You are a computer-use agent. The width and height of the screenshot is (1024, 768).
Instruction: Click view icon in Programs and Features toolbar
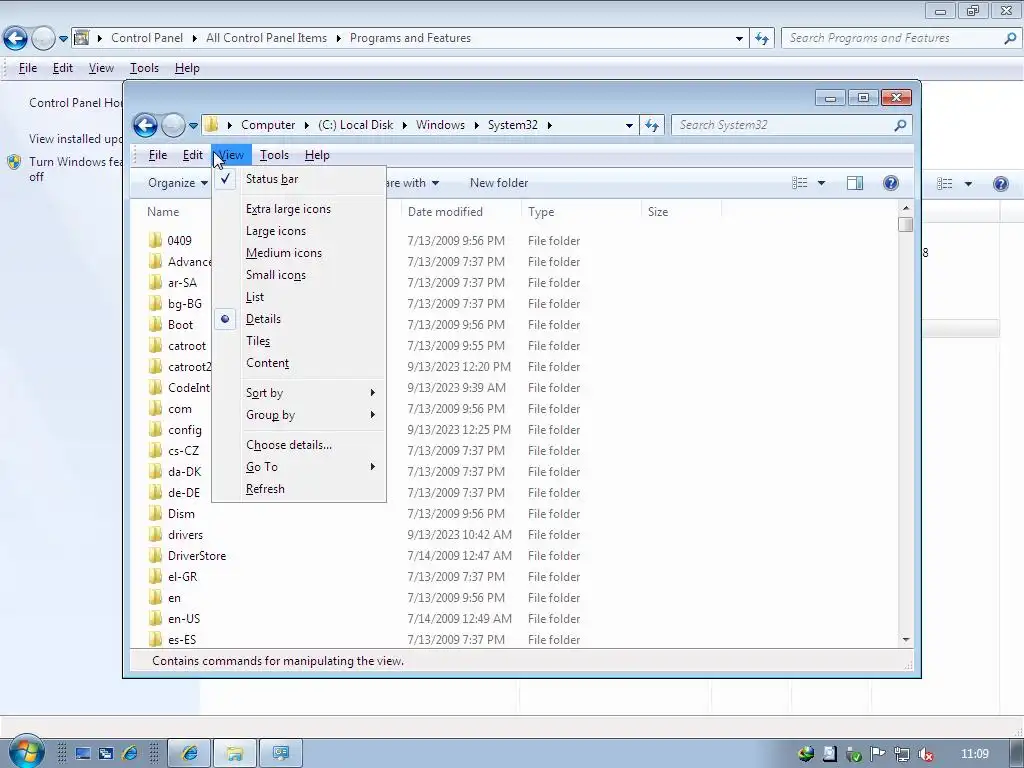(x=945, y=184)
